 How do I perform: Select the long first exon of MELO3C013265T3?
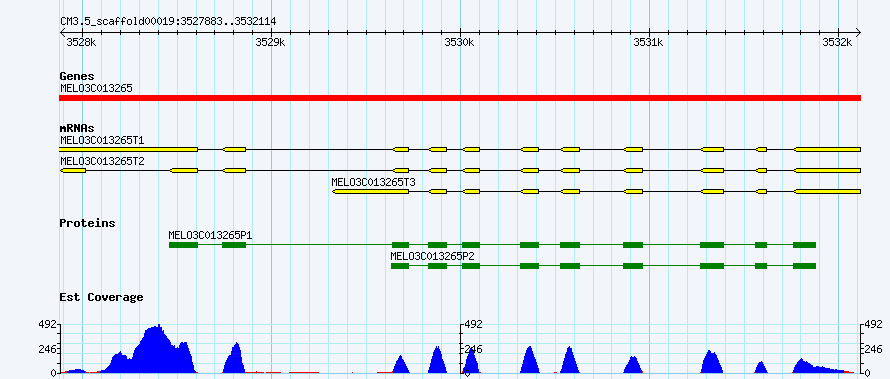pos(370,192)
